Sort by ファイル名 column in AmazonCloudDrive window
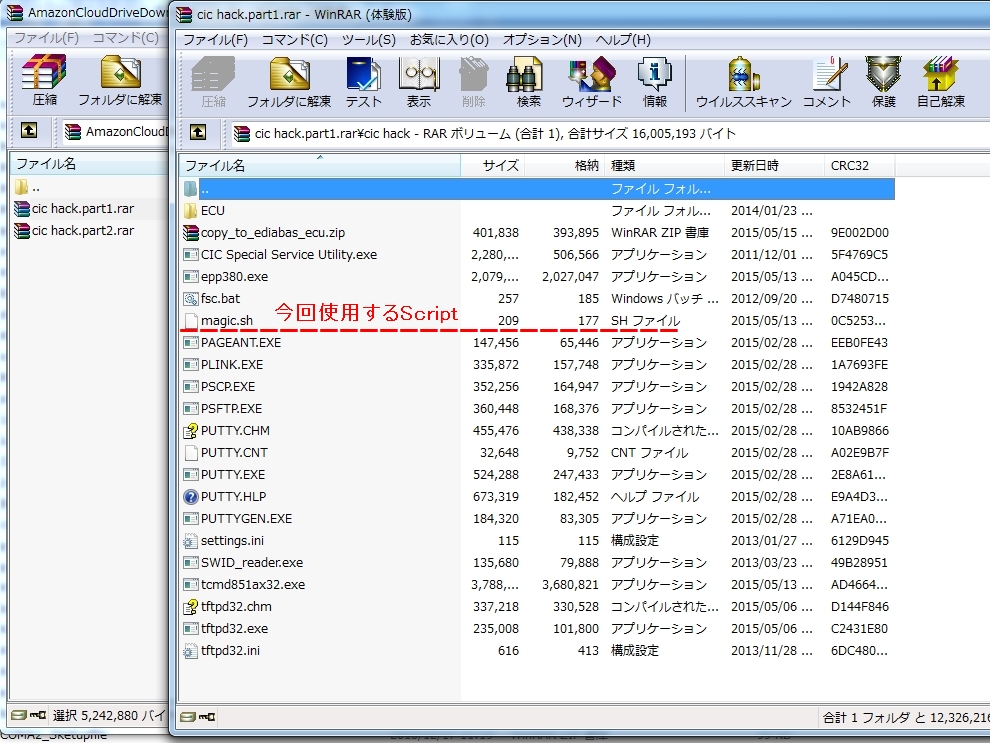990x743 pixels. point(88,164)
